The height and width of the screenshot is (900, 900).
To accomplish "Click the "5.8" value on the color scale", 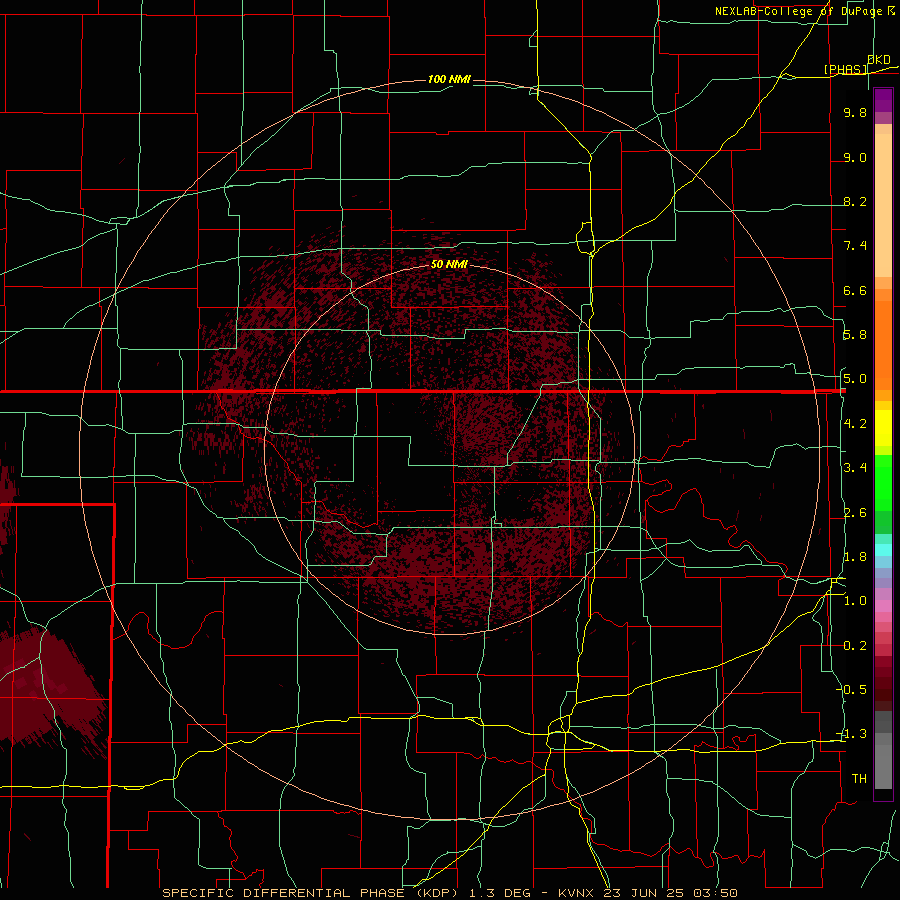I will point(855,335).
